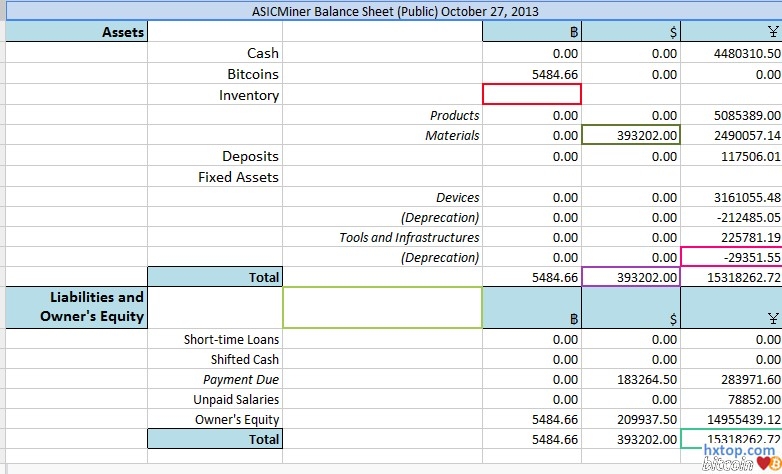The height and width of the screenshot is (474, 782).
Task: Select the Short-time Loans label cell
Action: (231, 340)
